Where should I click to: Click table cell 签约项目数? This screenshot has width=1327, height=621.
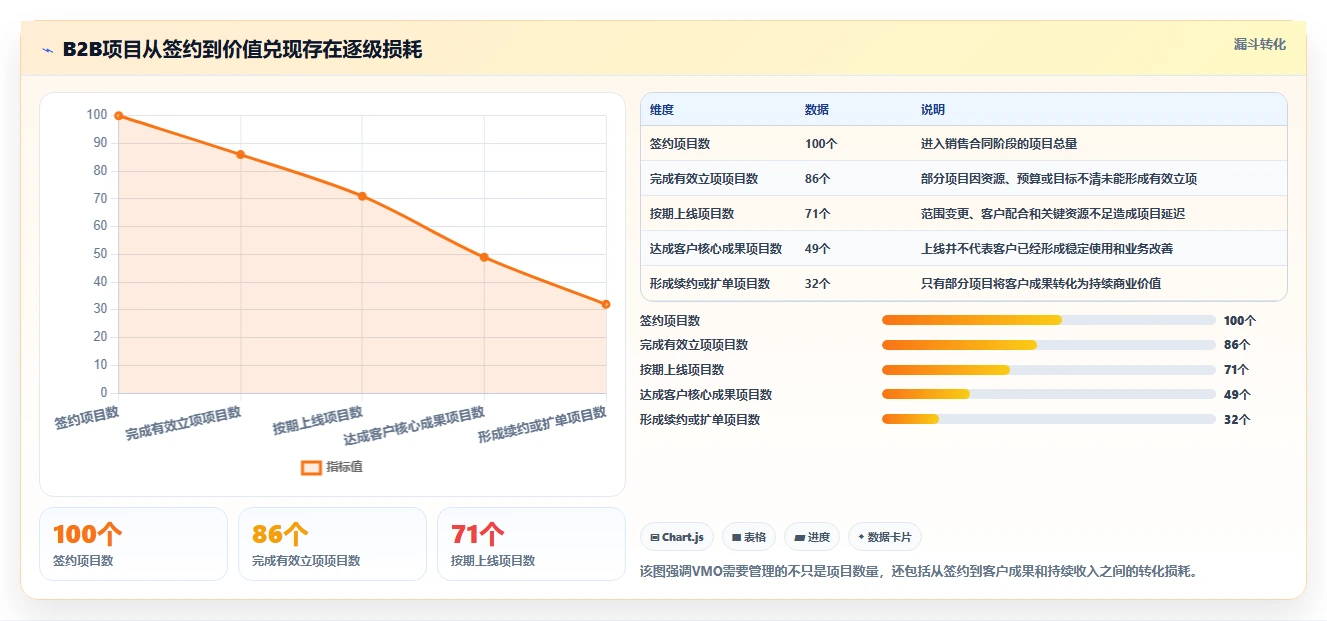point(680,144)
